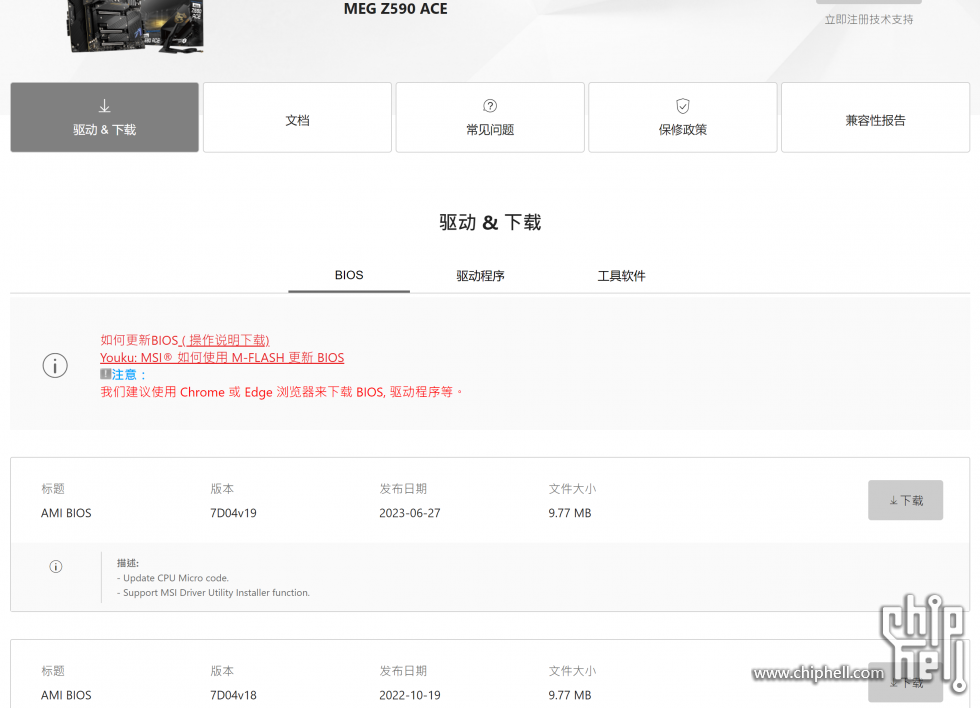980x708 pixels.
Task: Click the 'Support MSI Driver Utility Installer function' line
Action: pyautogui.click(x=213, y=592)
